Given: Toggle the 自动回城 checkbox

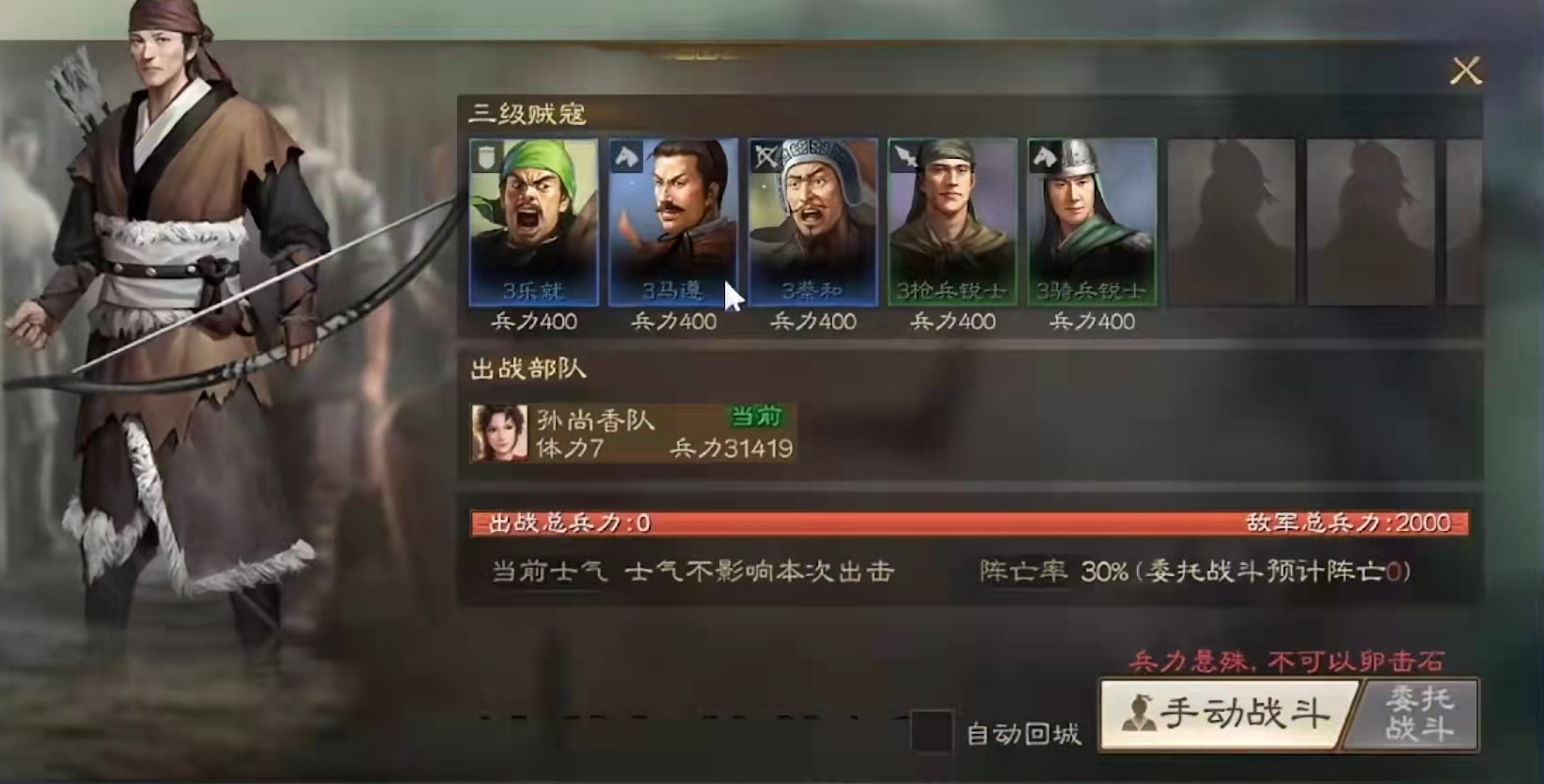Looking at the screenshot, I should click(931, 732).
